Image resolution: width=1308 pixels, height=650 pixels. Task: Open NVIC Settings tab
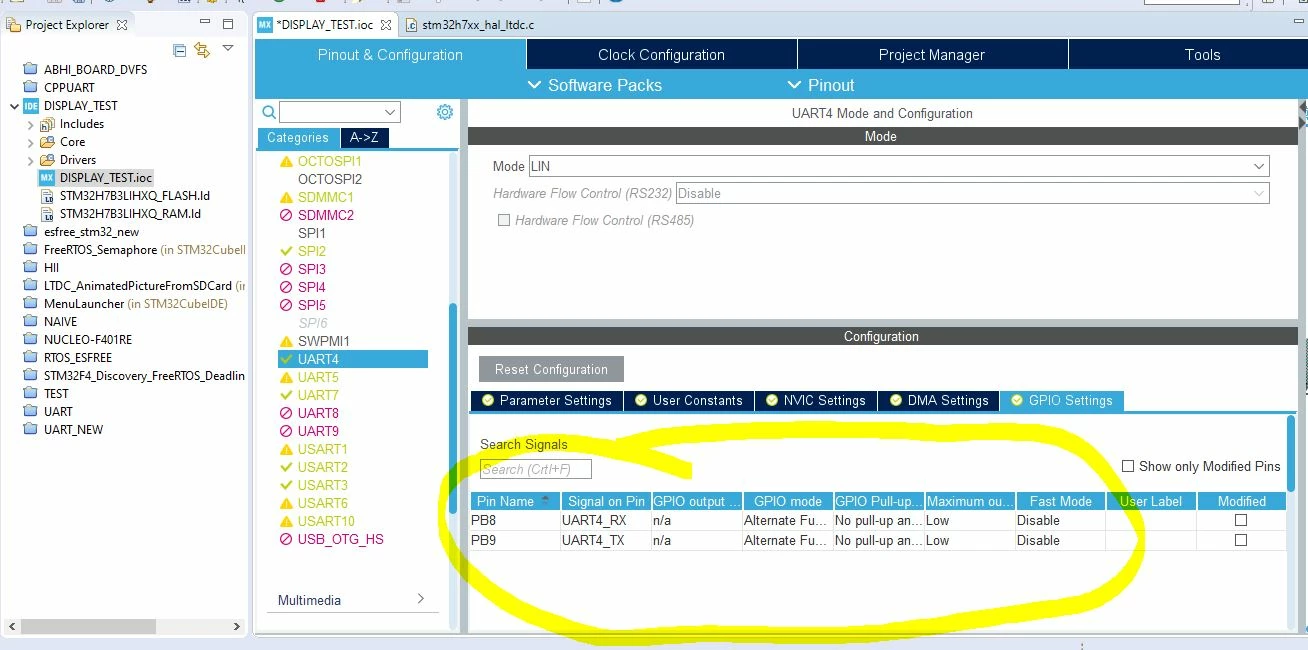[816, 400]
